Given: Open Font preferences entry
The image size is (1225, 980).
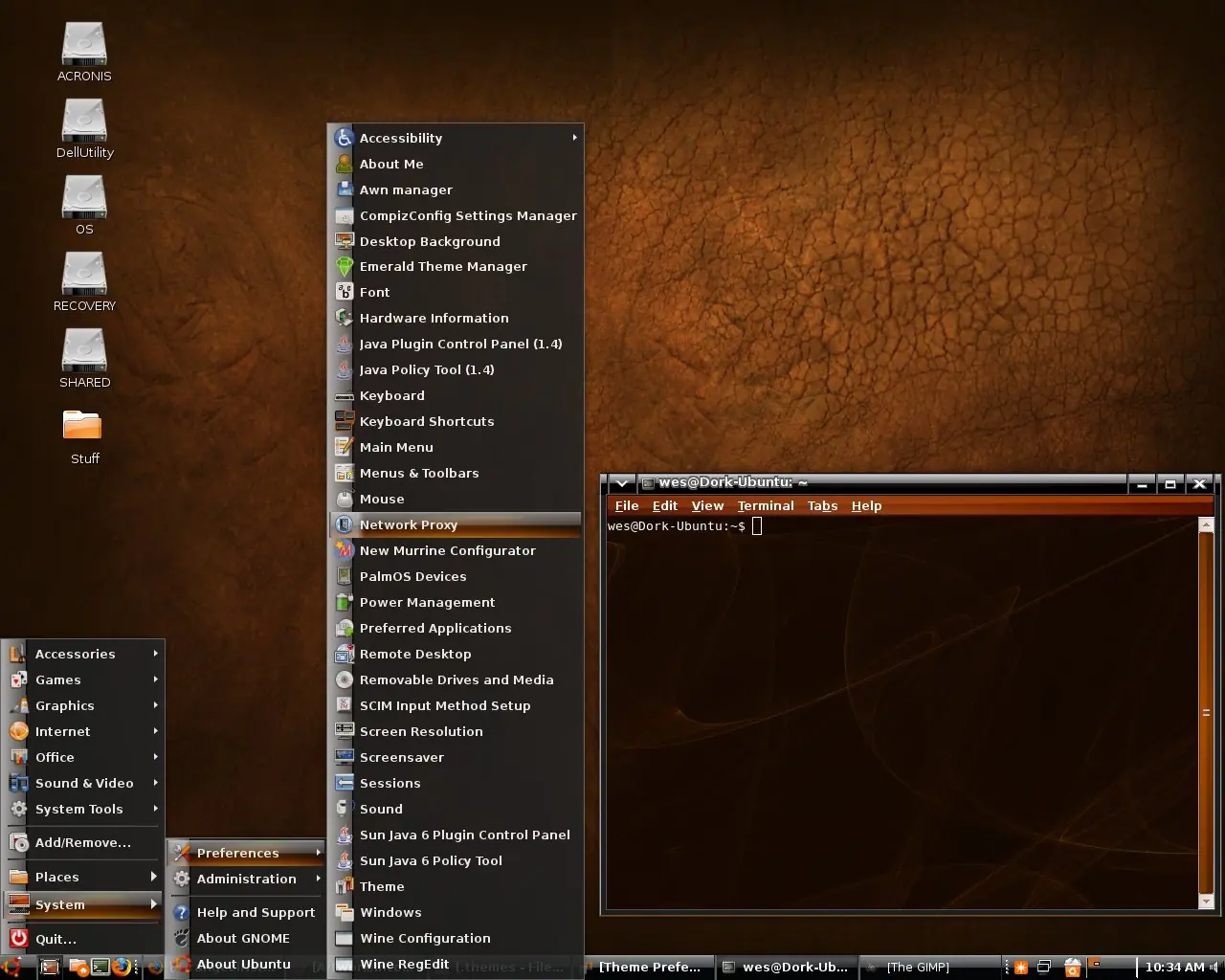Looking at the screenshot, I should click(x=456, y=293).
